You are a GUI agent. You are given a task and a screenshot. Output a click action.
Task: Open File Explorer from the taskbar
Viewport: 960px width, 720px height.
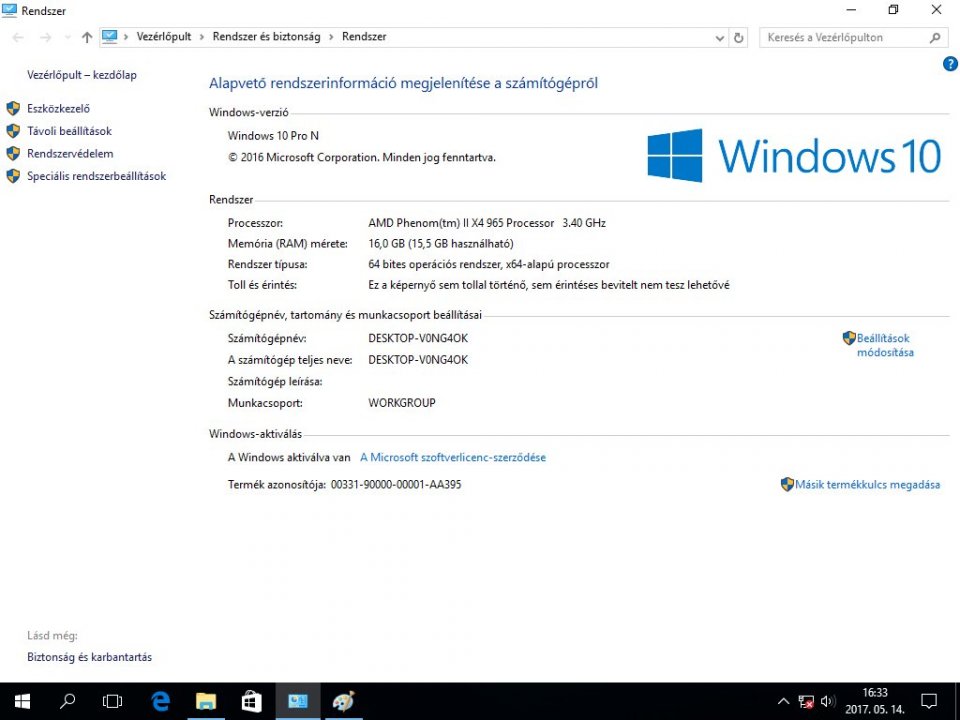(x=206, y=702)
